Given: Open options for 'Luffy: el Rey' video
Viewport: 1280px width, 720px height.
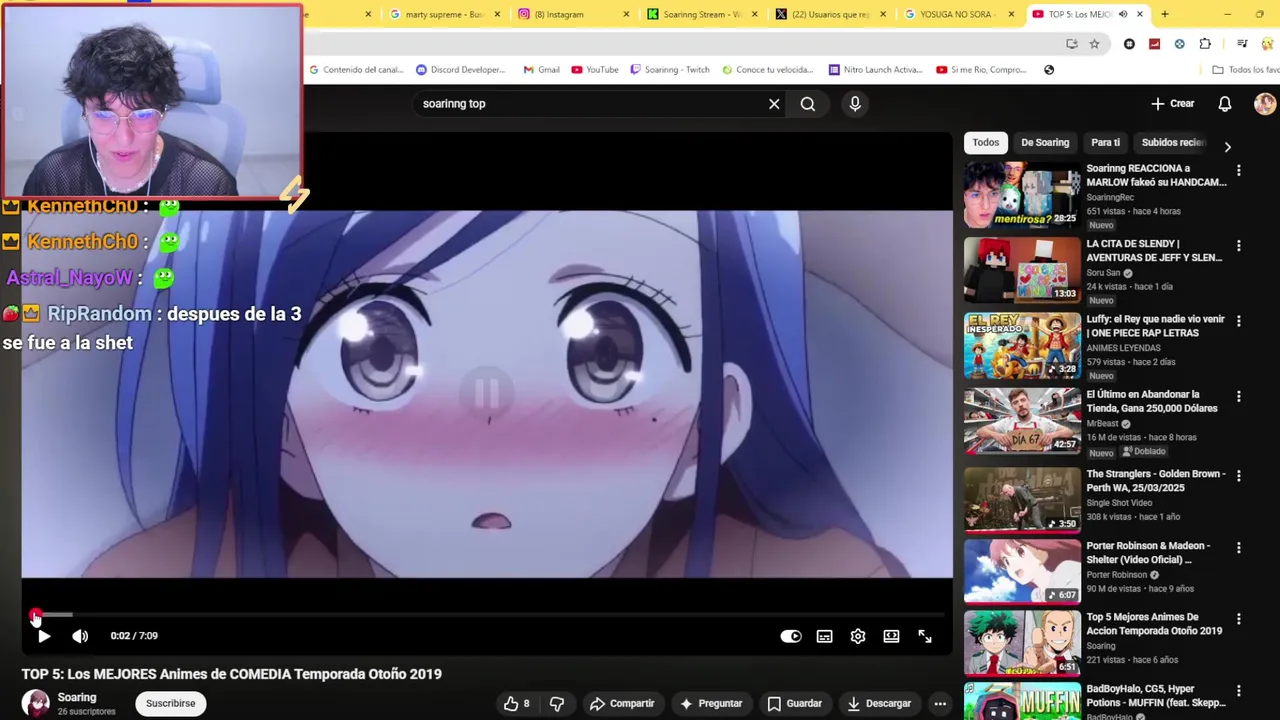Looking at the screenshot, I should [x=1239, y=321].
